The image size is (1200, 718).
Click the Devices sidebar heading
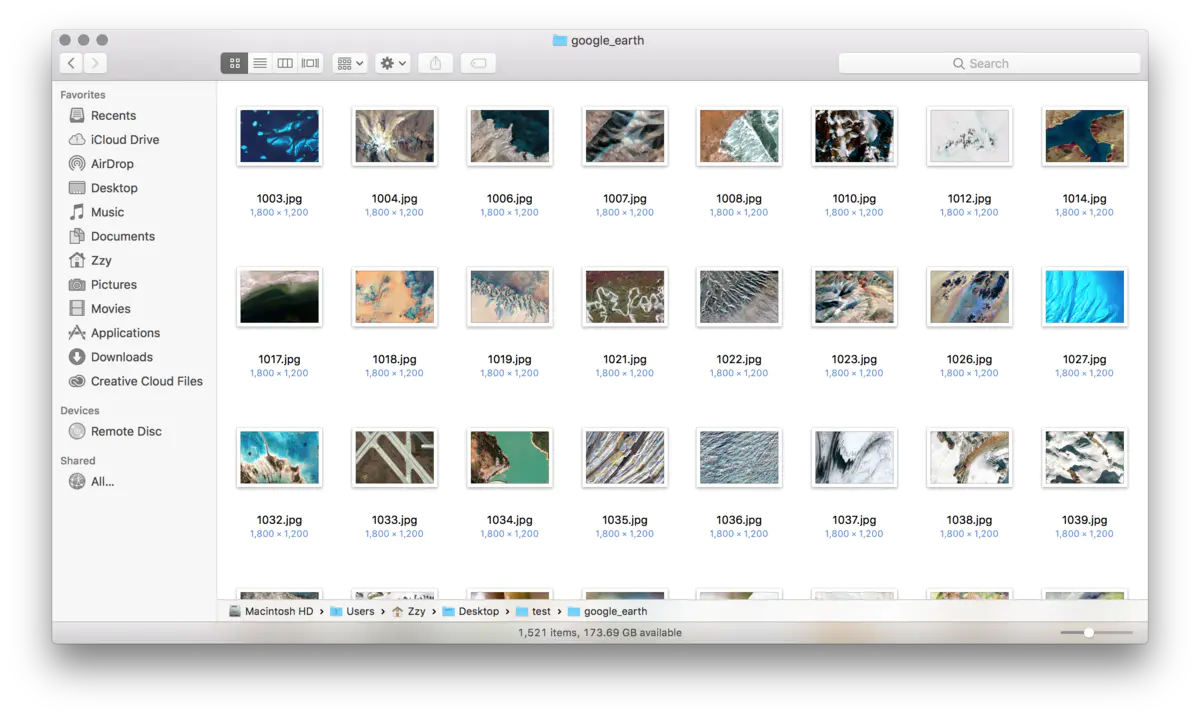[80, 411]
